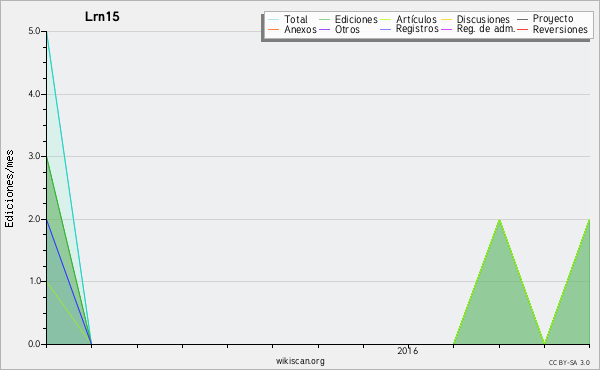Click the Reg. de adm. legend entry
The image size is (600, 370).
click(478, 29)
